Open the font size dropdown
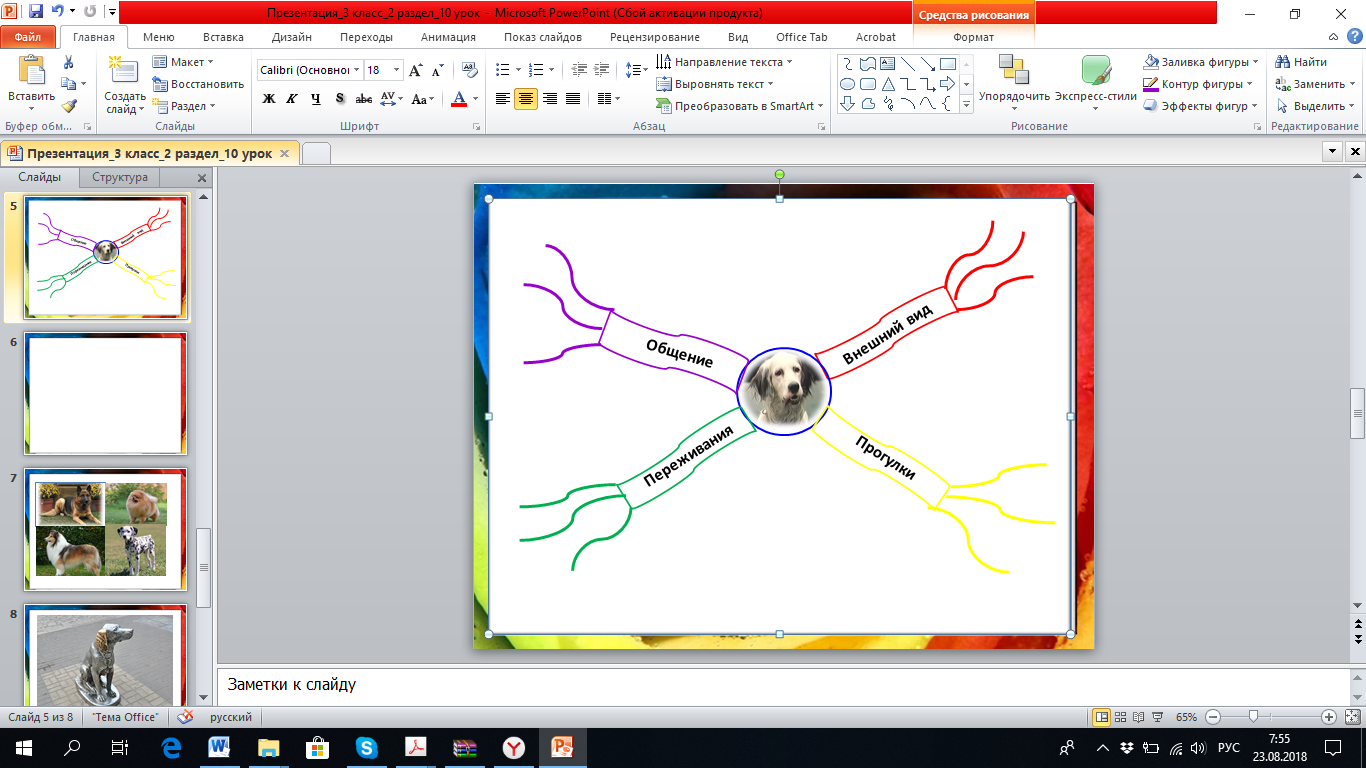 (x=397, y=70)
